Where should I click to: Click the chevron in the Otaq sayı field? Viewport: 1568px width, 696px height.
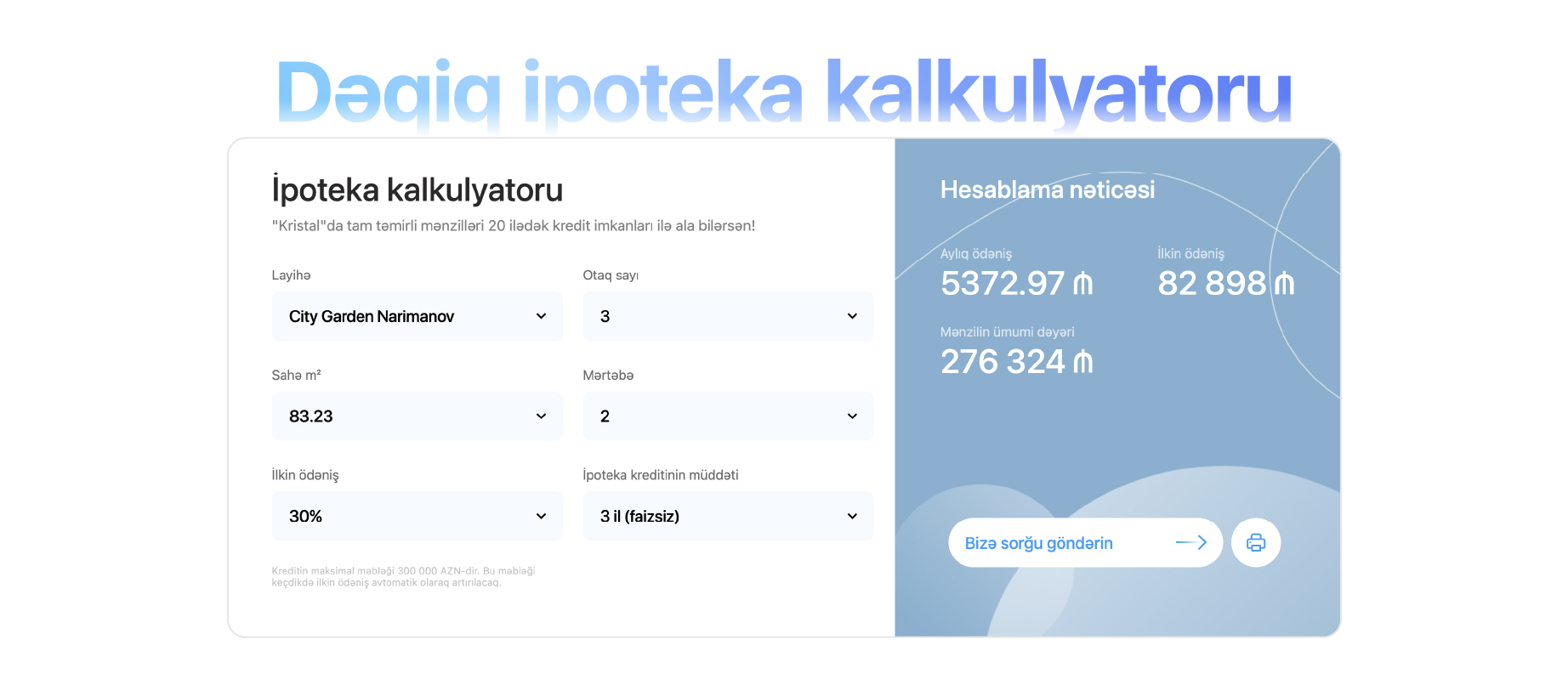[852, 316]
